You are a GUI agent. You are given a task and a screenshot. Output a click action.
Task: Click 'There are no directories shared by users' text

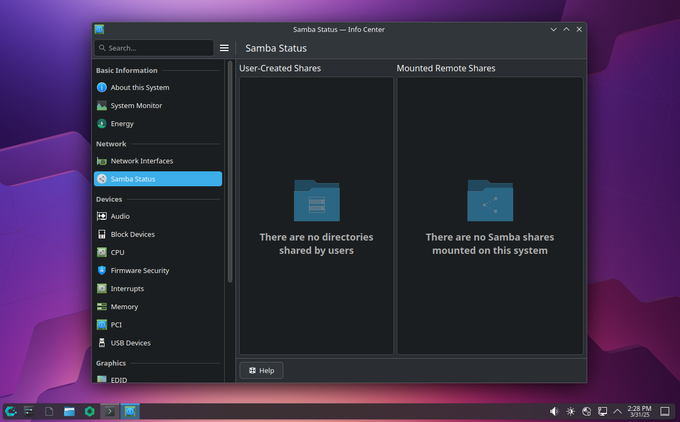317,244
